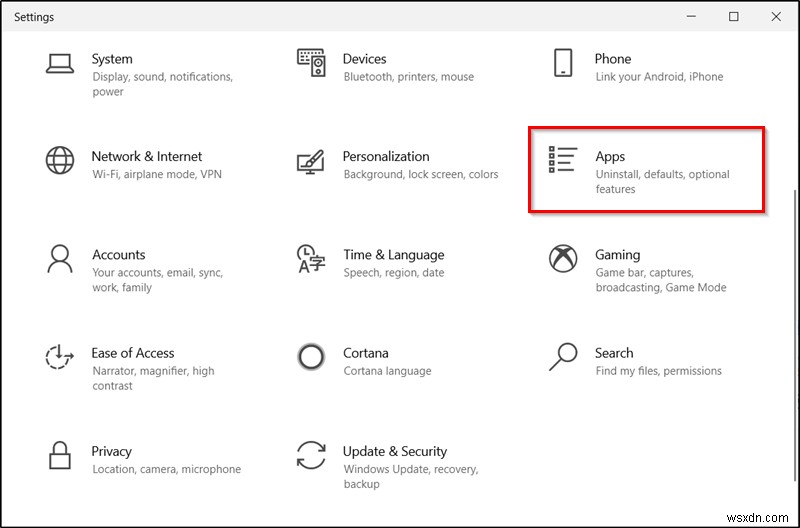Image resolution: width=800 pixels, height=528 pixels.
Task: Click the Accounts person icon
Action: (x=60, y=259)
